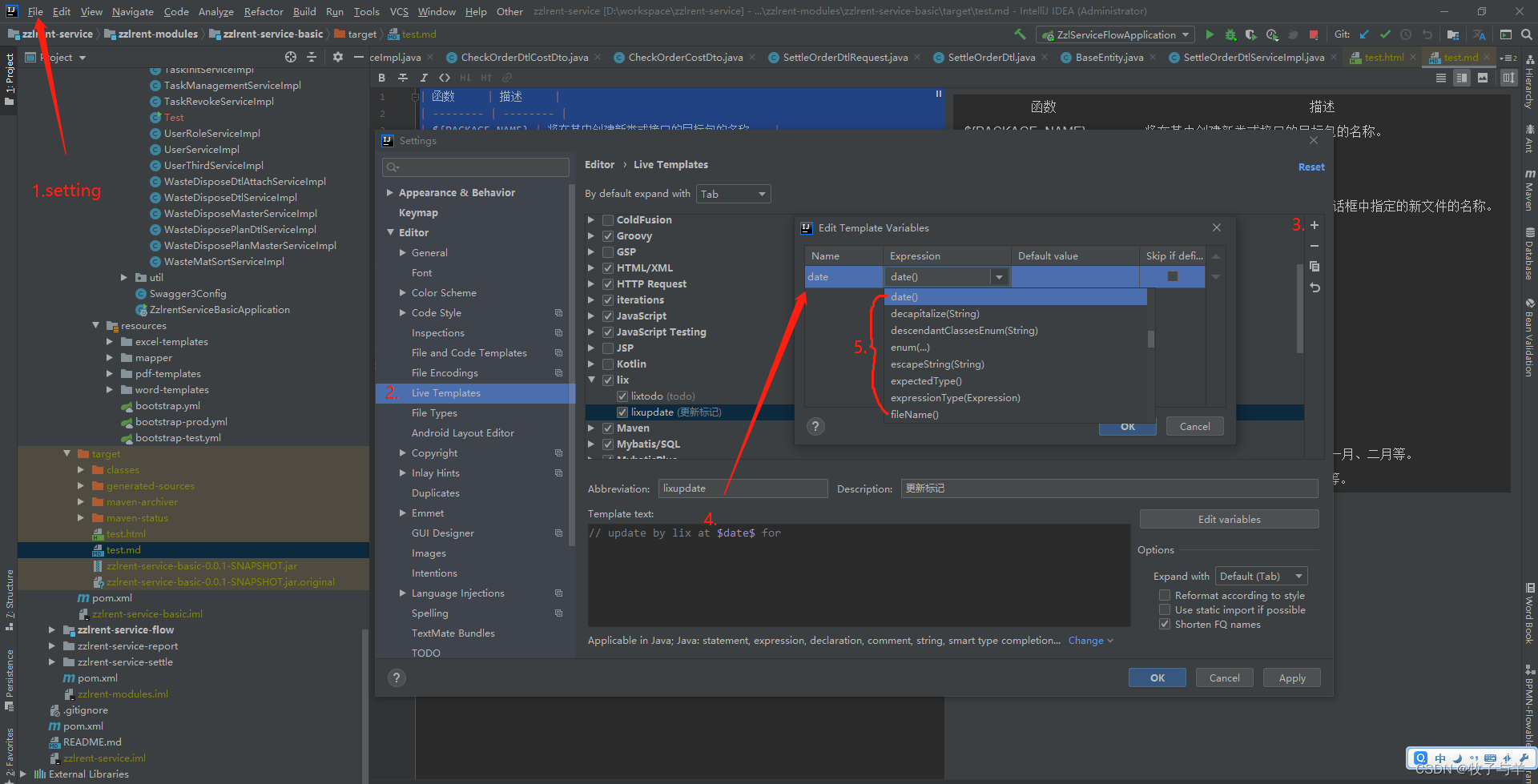Click OK button in Settings dialog
Screen dimensions: 1538x784
(x=1157, y=678)
